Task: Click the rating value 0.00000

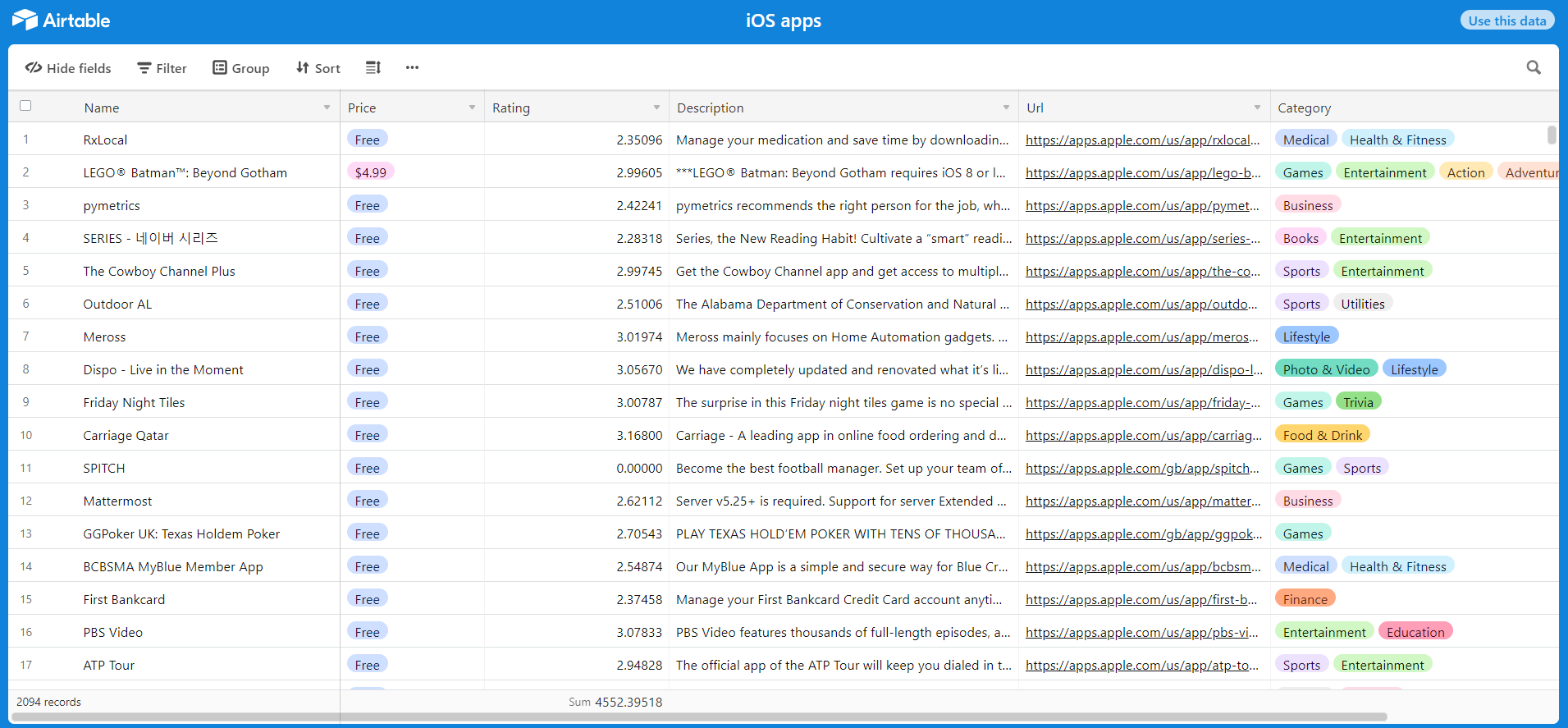Action: pos(639,468)
